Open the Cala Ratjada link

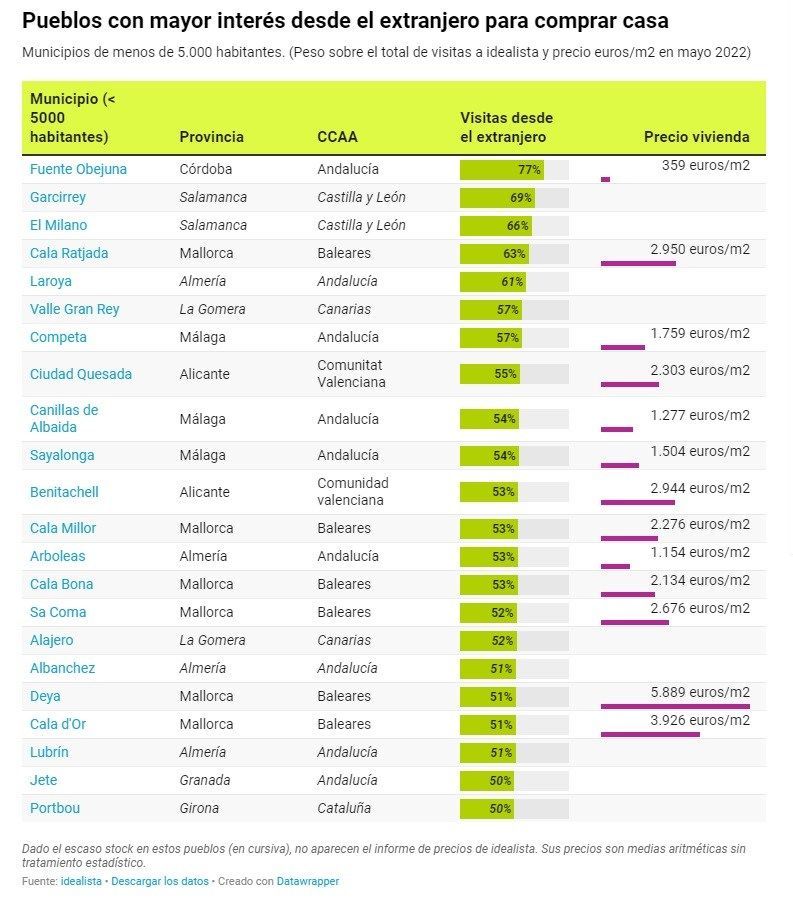click(x=69, y=253)
